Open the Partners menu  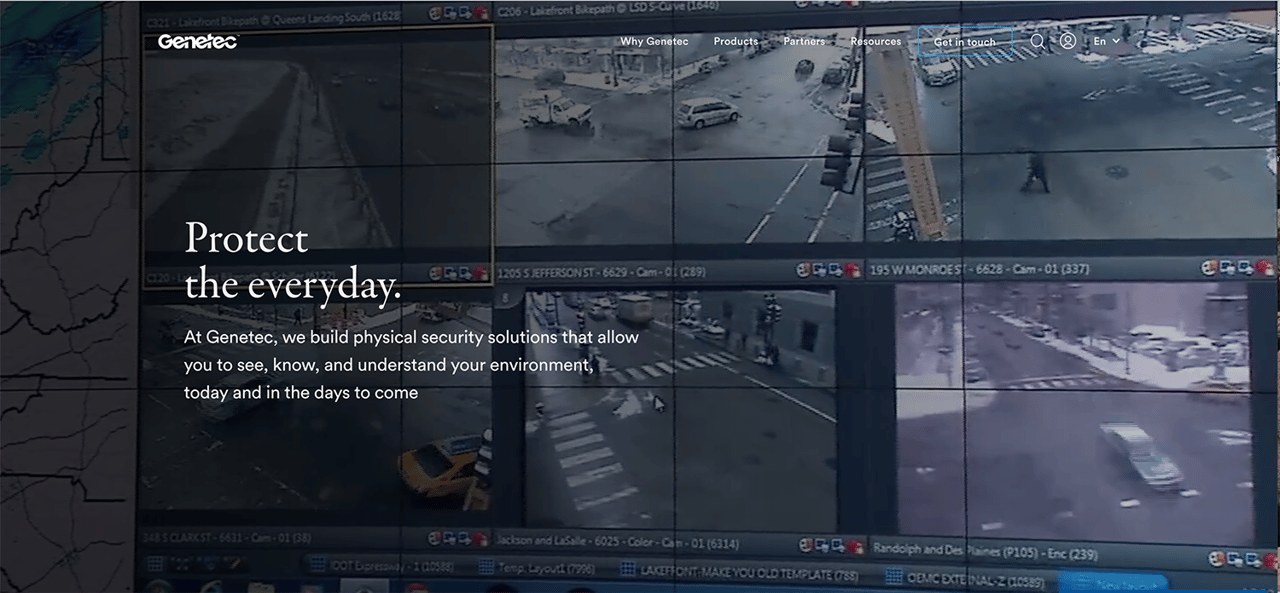804,41
